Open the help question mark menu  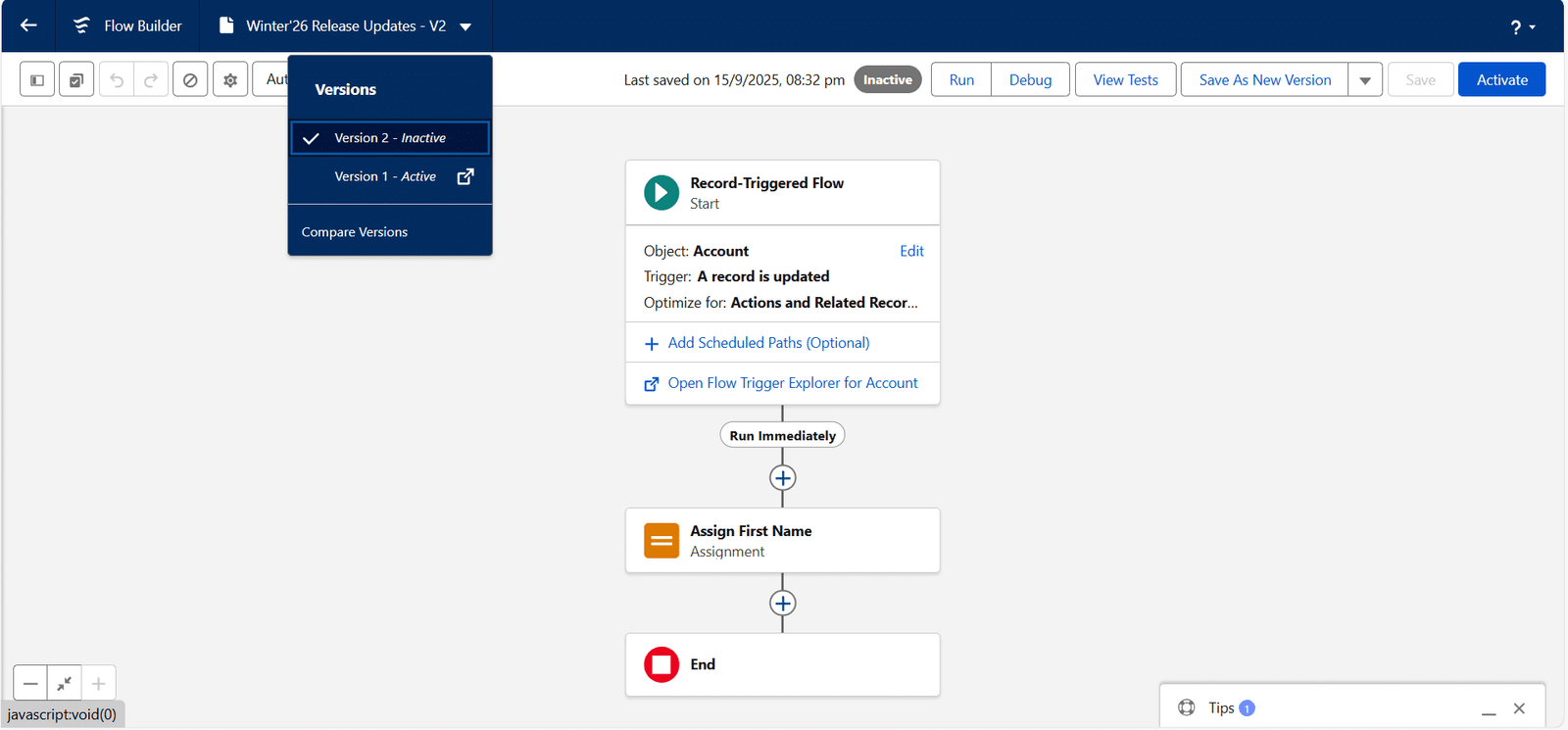point(1521,26)
